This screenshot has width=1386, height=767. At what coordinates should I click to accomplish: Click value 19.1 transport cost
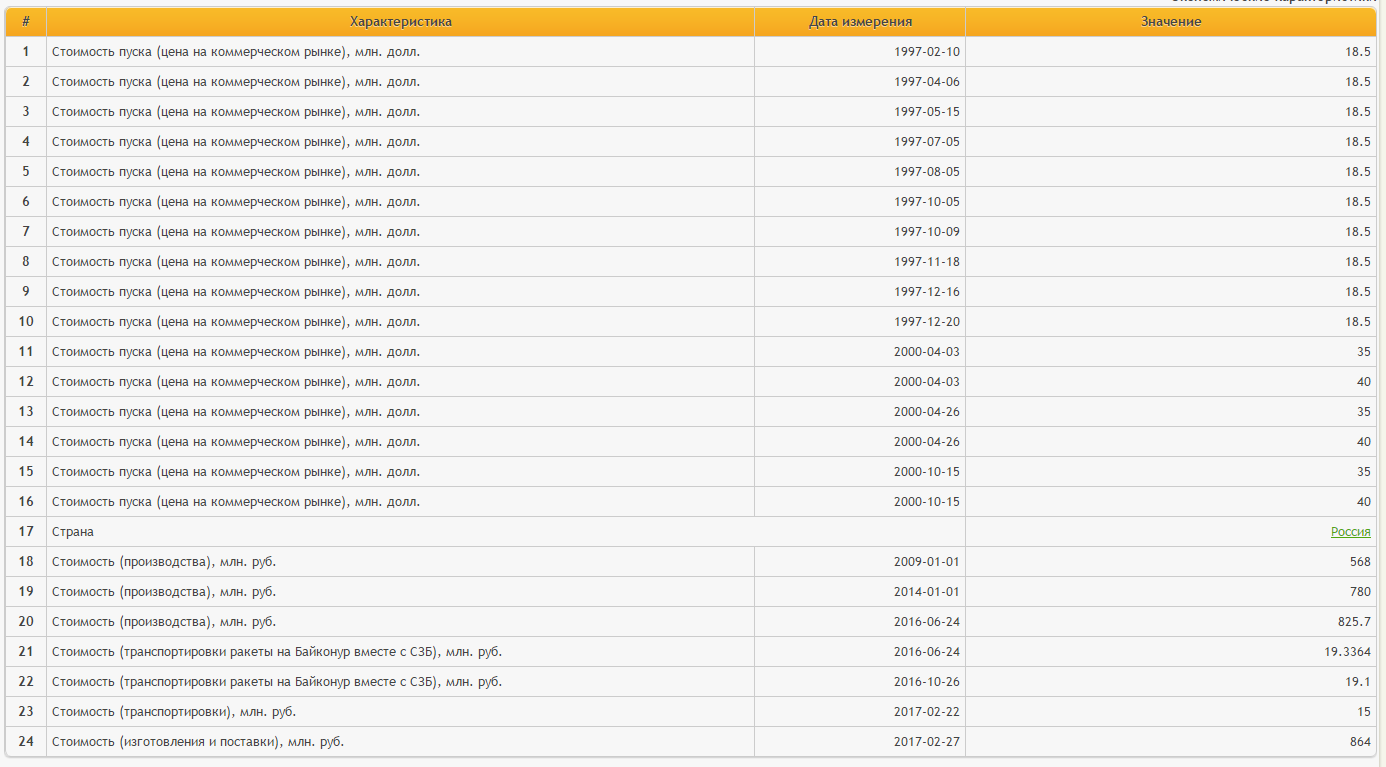pyautogui.click(x=1360, y=682)
